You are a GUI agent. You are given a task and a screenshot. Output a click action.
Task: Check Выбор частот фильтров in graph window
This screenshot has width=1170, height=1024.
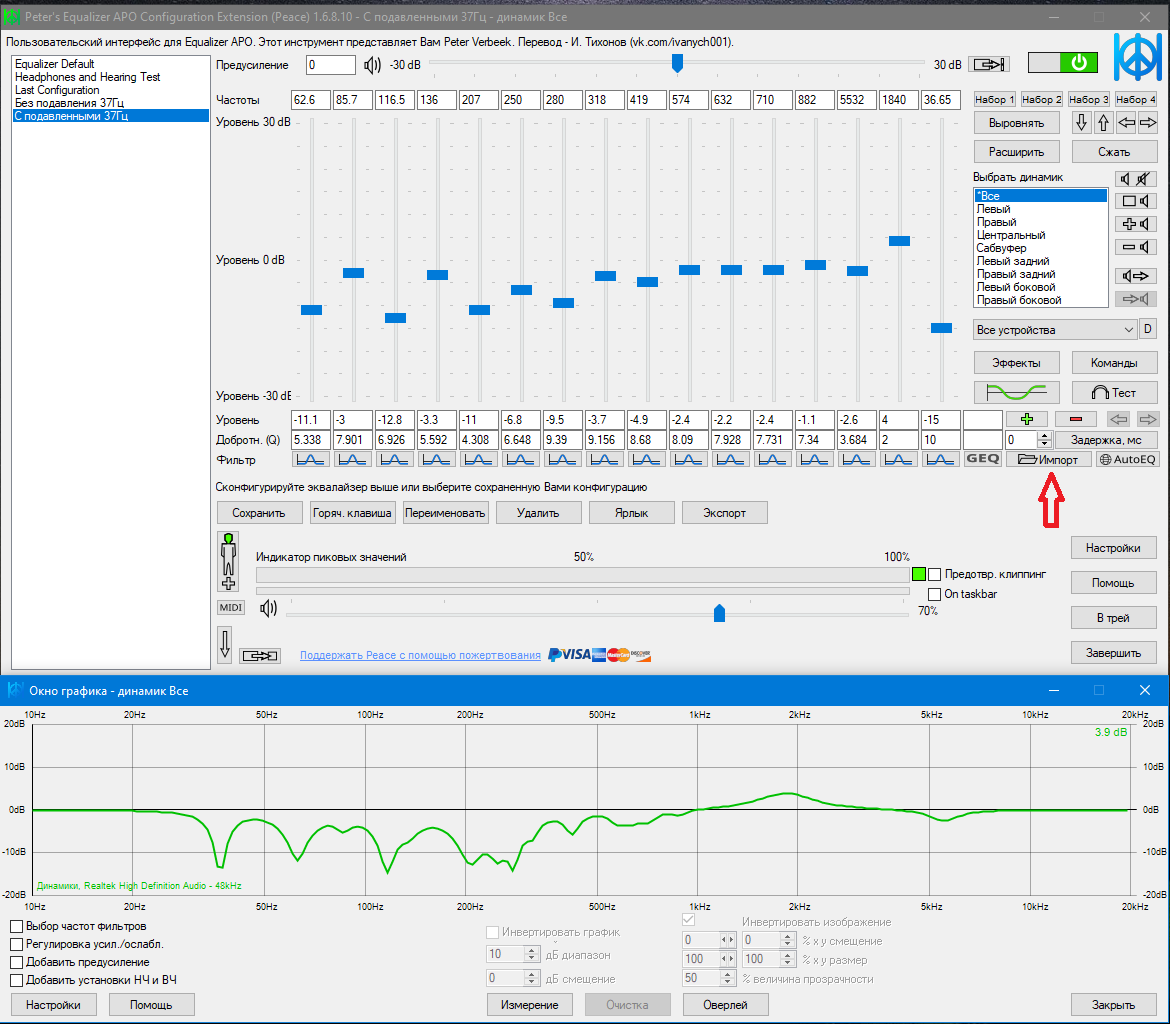[17, 927]
